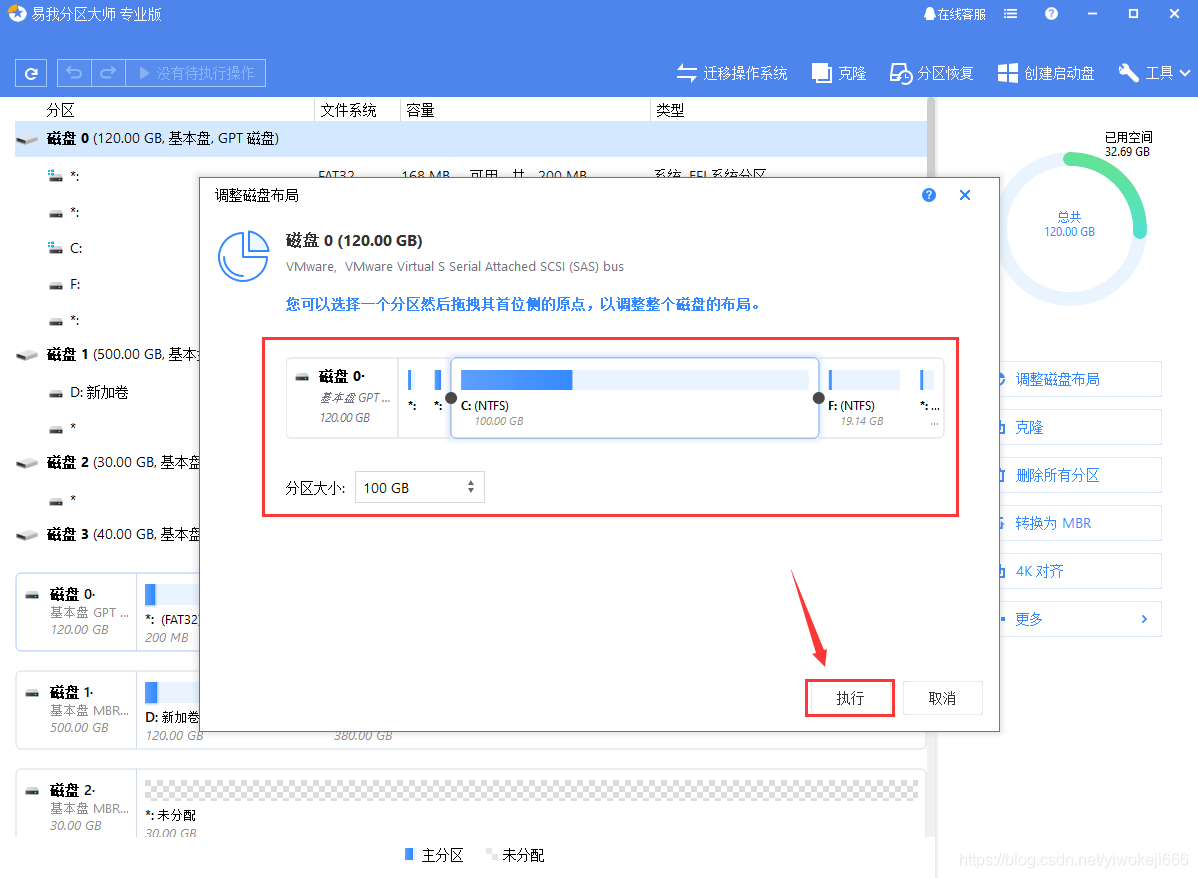
Task: Select 转换为 MBR conversion option
Action: tap(1080, 522)
